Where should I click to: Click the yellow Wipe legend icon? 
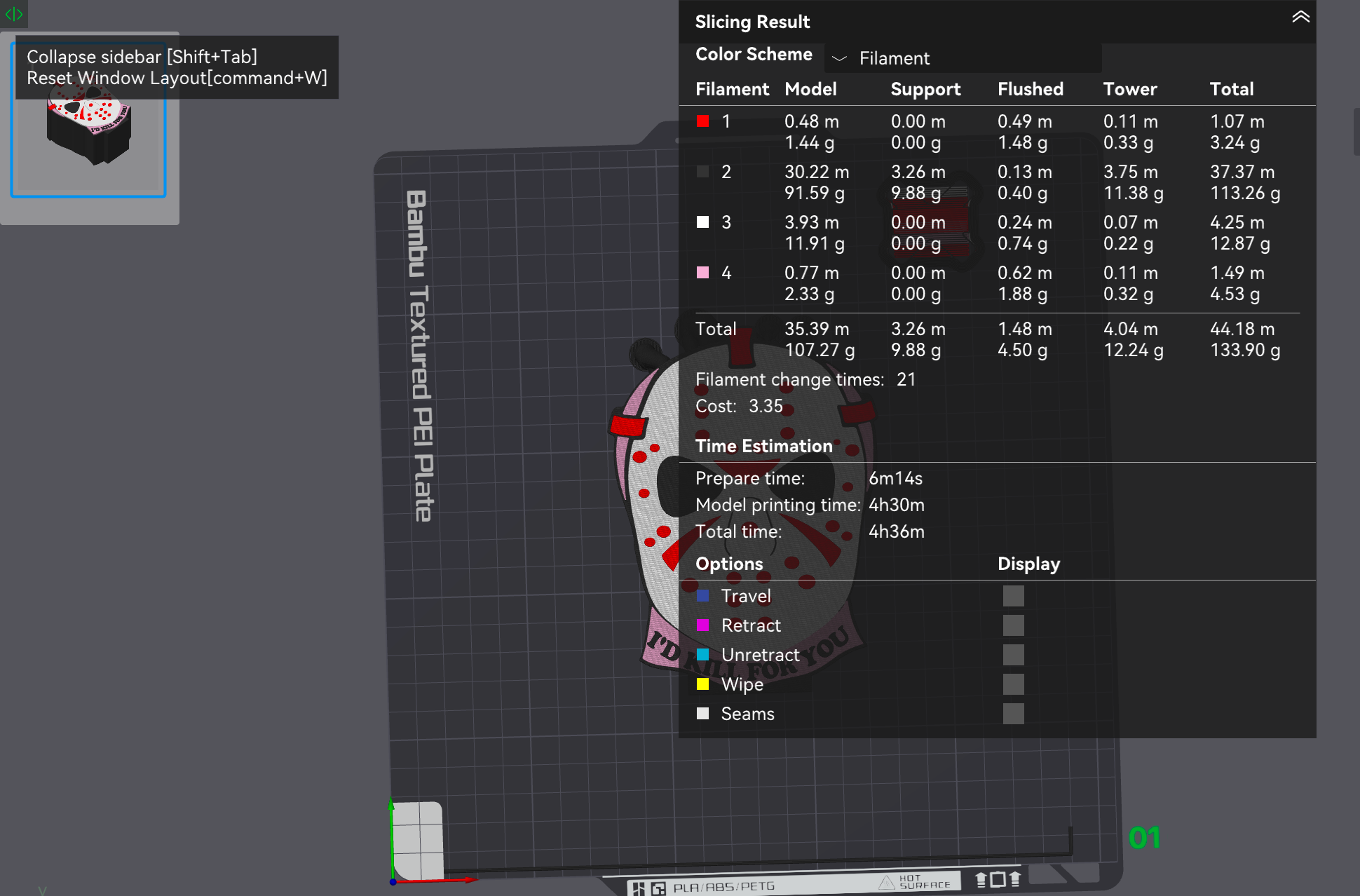tap(702, 684)
